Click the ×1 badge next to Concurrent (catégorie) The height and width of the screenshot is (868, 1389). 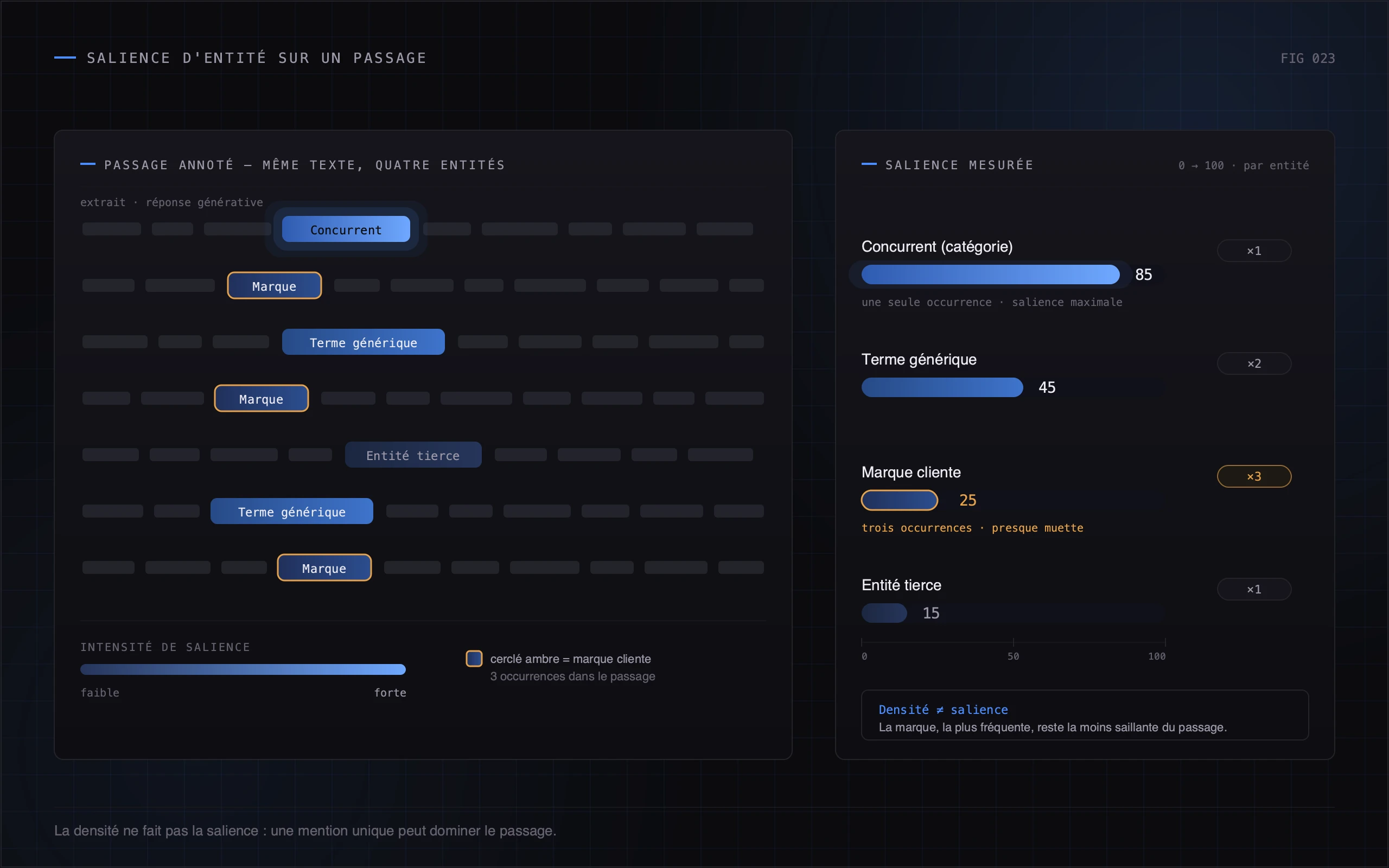(x=1253, y=250)
